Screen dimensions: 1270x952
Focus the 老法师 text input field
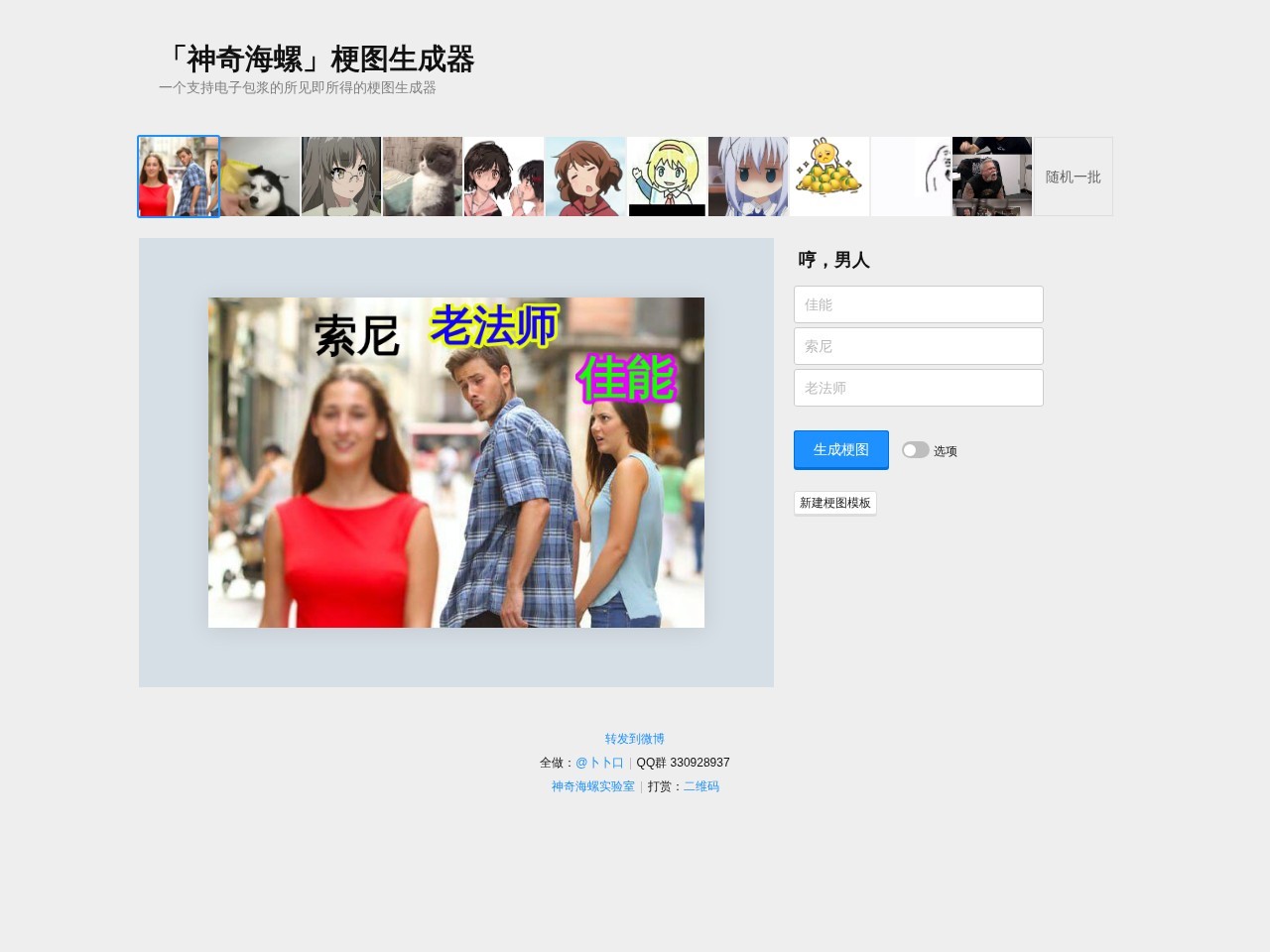[919, 388]
